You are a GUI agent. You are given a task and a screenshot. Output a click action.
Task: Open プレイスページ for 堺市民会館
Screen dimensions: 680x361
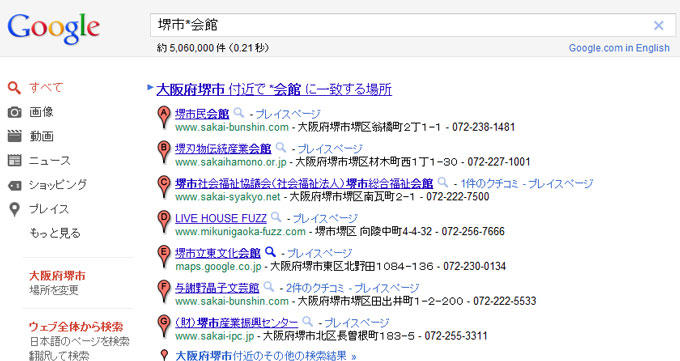point(288,114)
